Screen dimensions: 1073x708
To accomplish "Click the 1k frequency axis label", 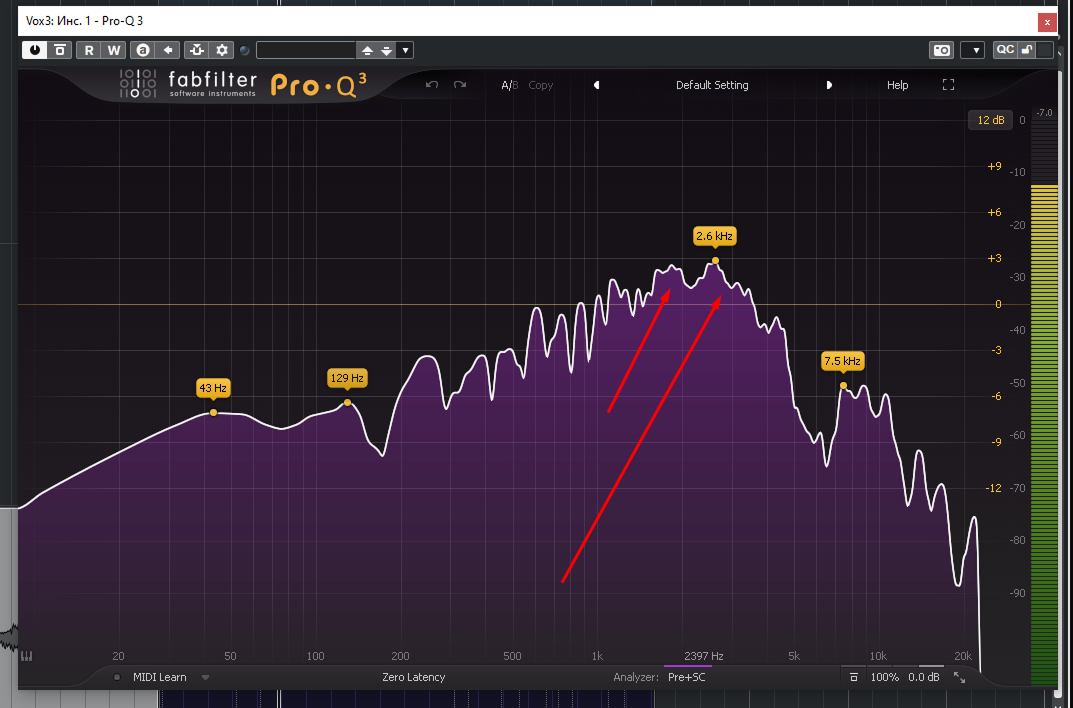I will click(597, 656).
